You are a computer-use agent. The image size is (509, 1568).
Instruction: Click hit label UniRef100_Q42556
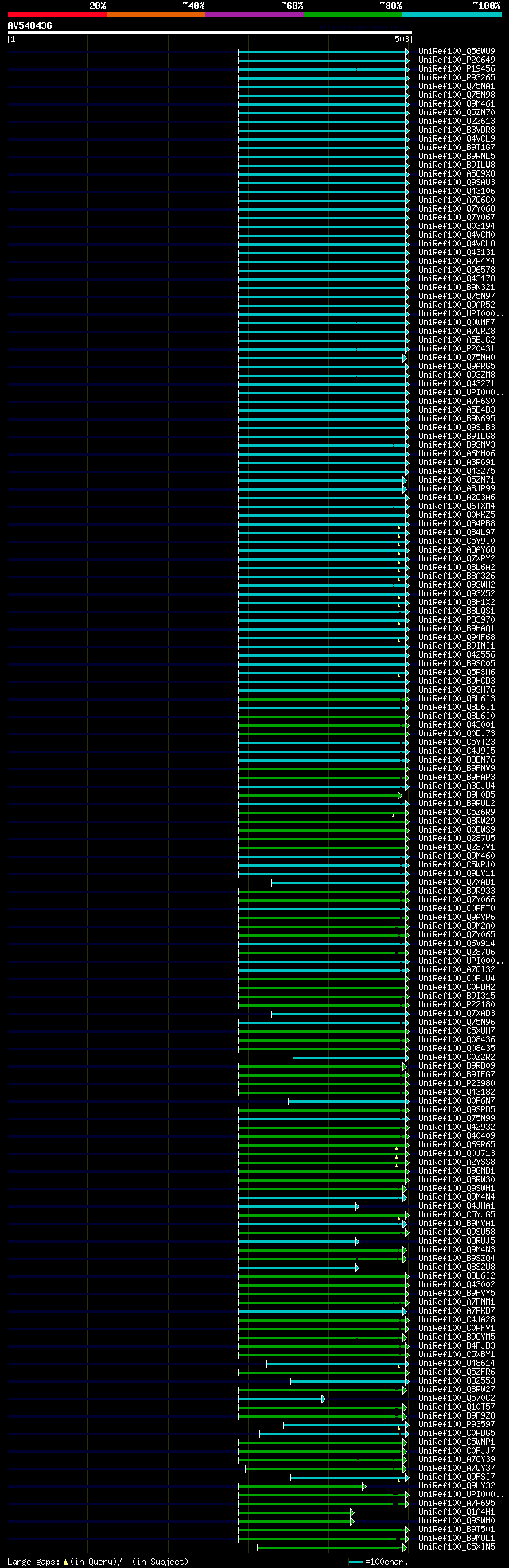pos(457,654)
